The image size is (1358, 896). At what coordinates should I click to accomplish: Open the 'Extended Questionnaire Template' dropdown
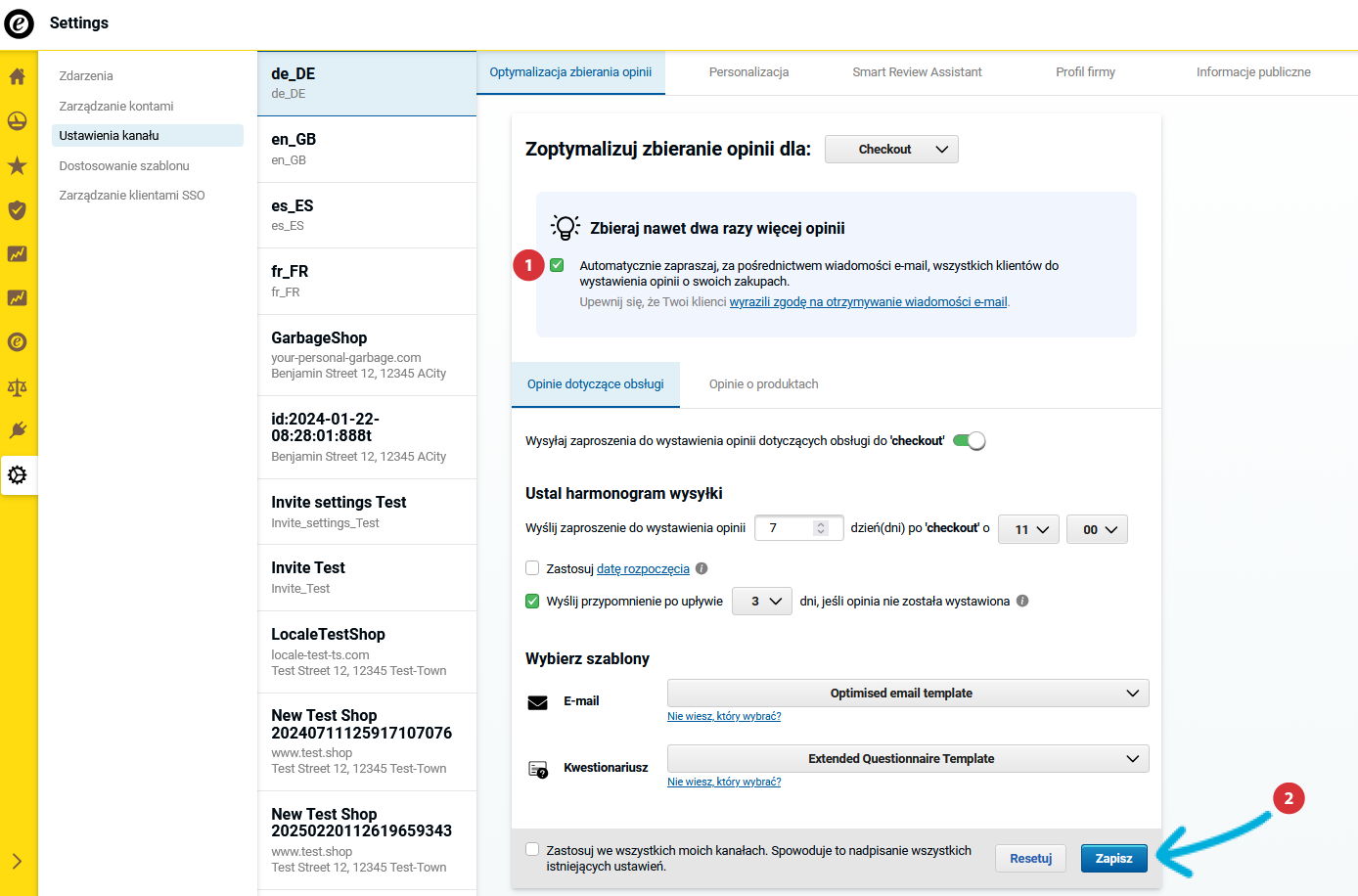[907, 759]
